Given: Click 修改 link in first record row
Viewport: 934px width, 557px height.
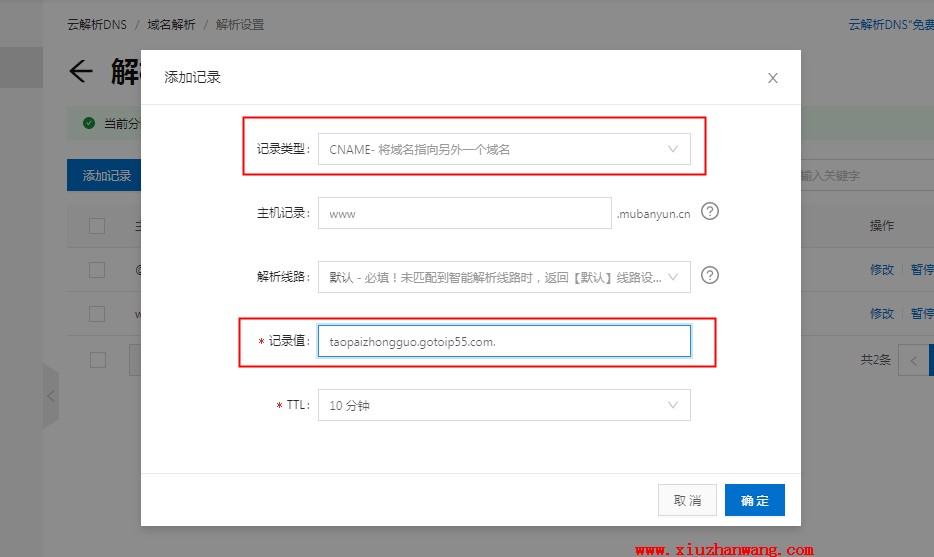Looking at the screenshot, I should coord(881,270).
